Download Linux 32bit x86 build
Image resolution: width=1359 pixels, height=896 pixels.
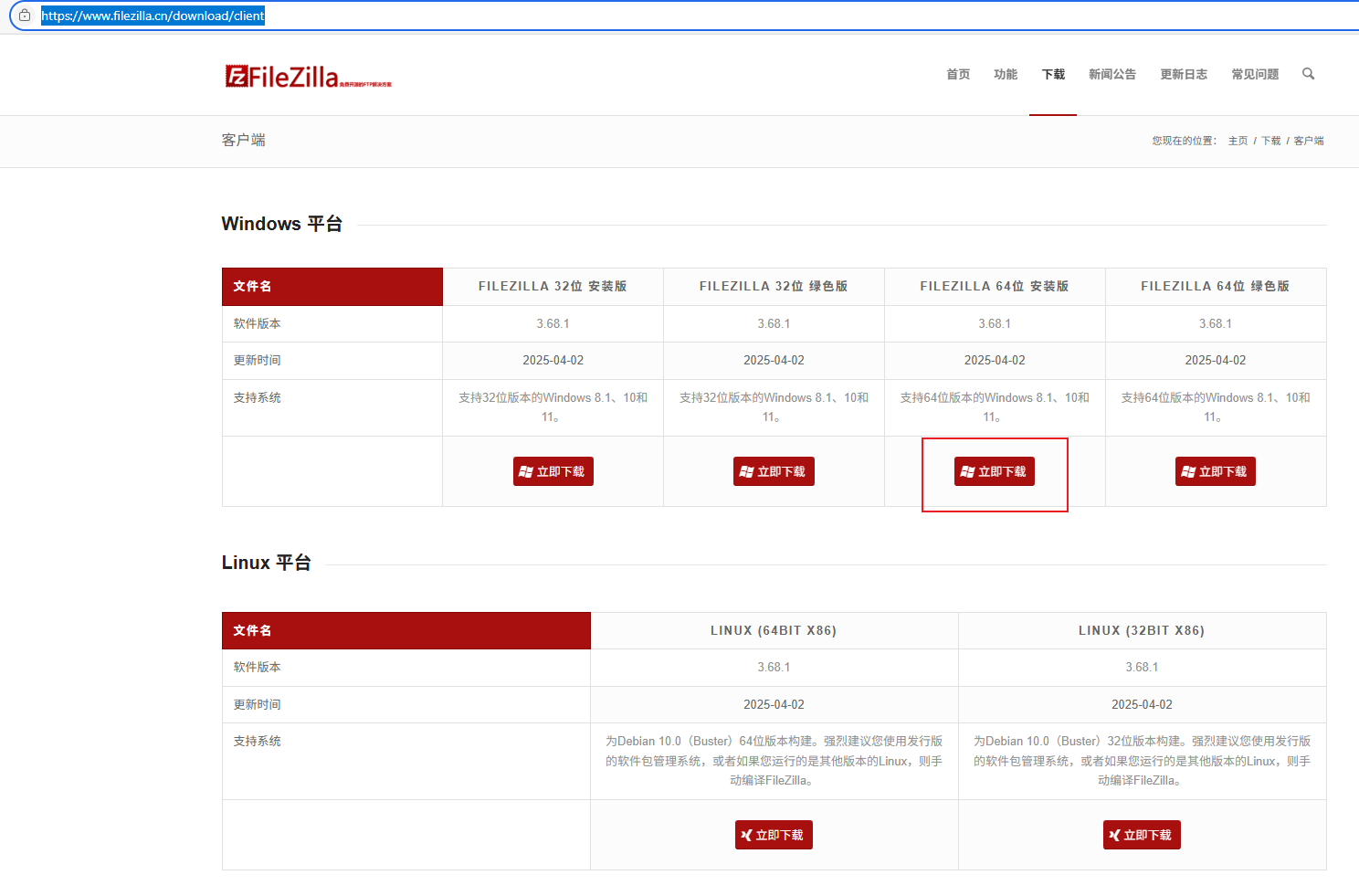[x=1142, y=835]
